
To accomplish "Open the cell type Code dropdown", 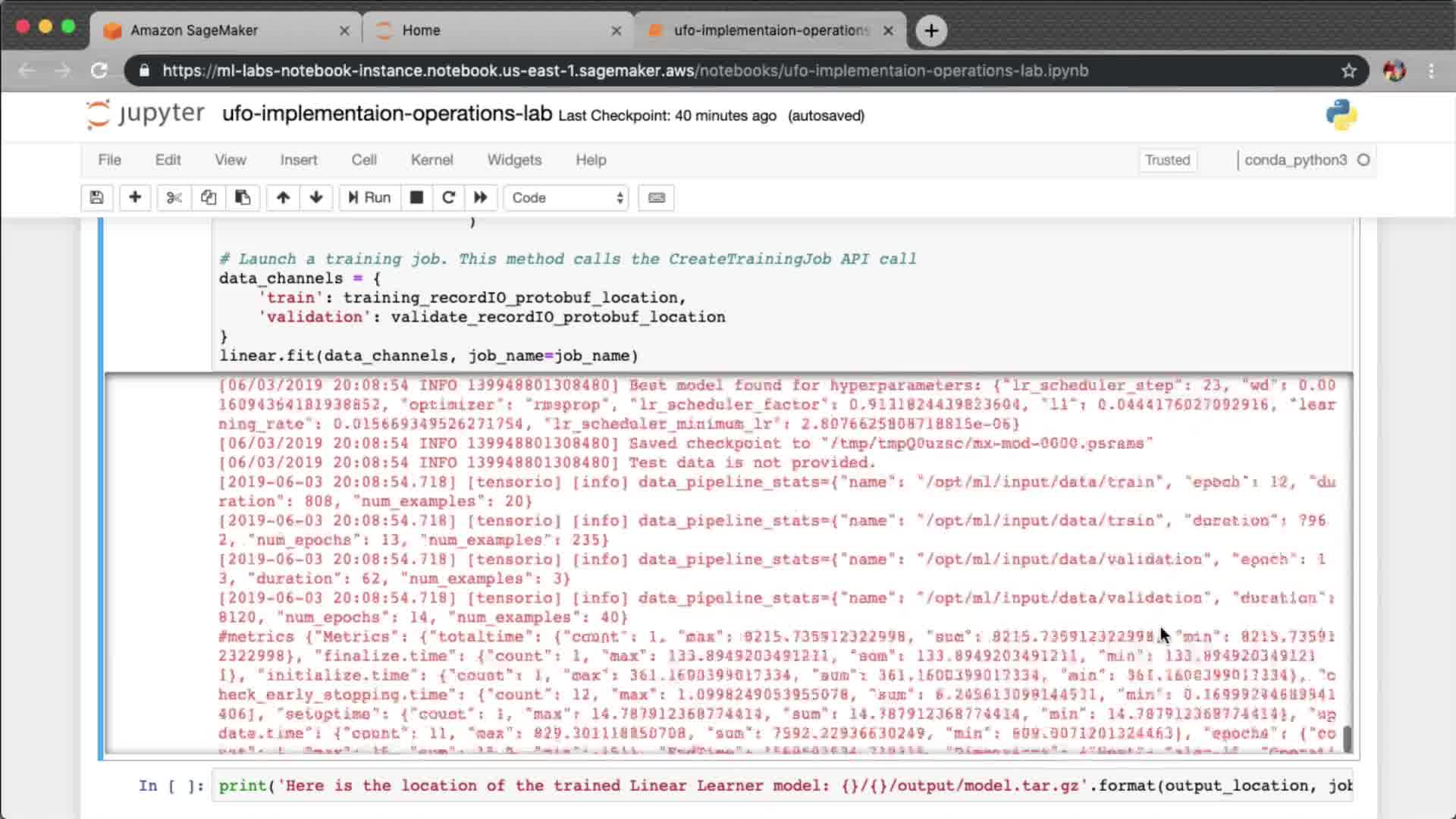I will [566, 198].
